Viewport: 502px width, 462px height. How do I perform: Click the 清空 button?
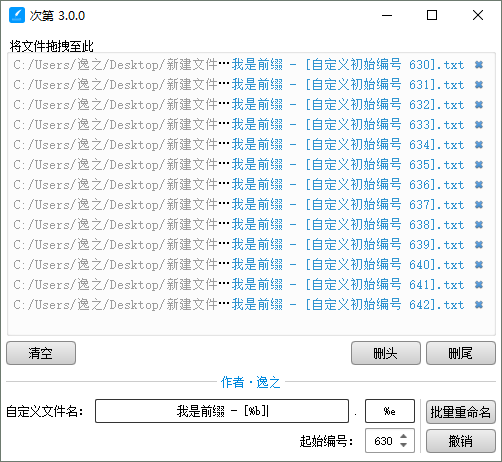coord(41,353)
